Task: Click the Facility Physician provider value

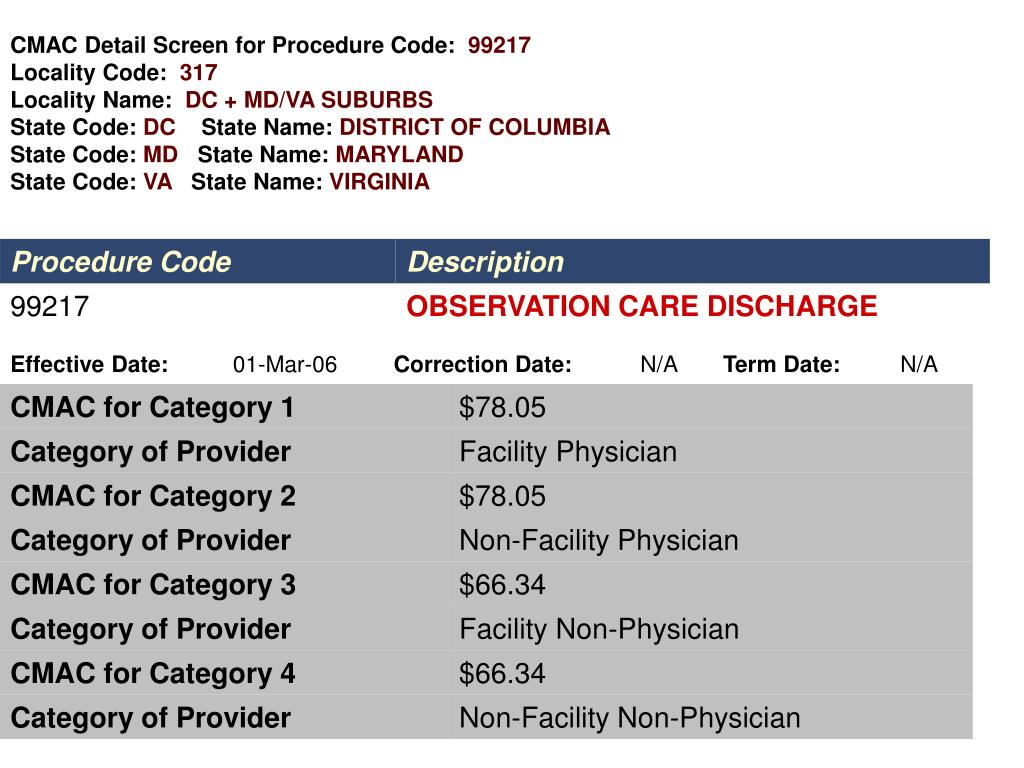Action: coord(568,452)
